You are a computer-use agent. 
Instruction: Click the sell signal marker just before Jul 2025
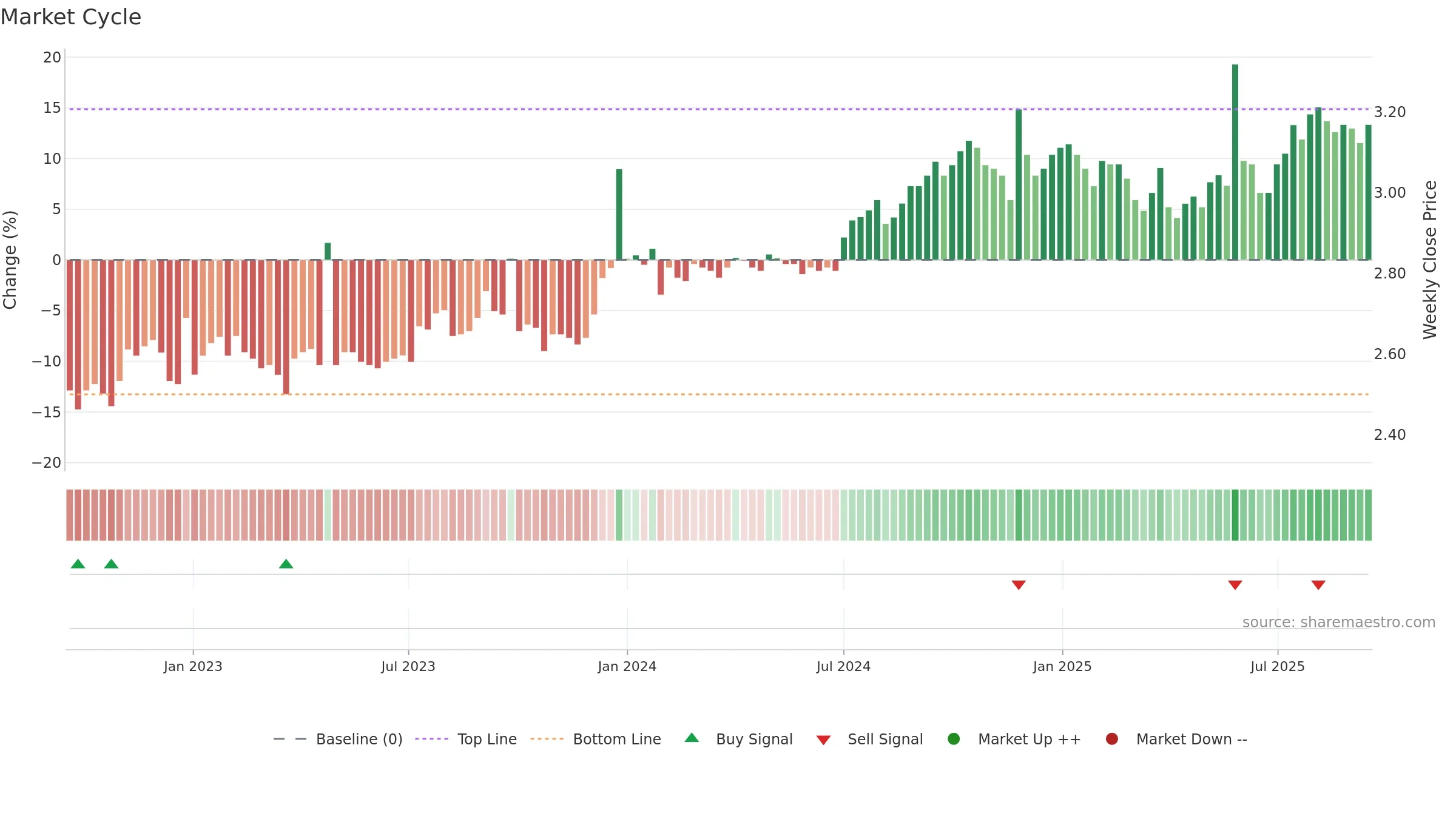click(1235, 585)
